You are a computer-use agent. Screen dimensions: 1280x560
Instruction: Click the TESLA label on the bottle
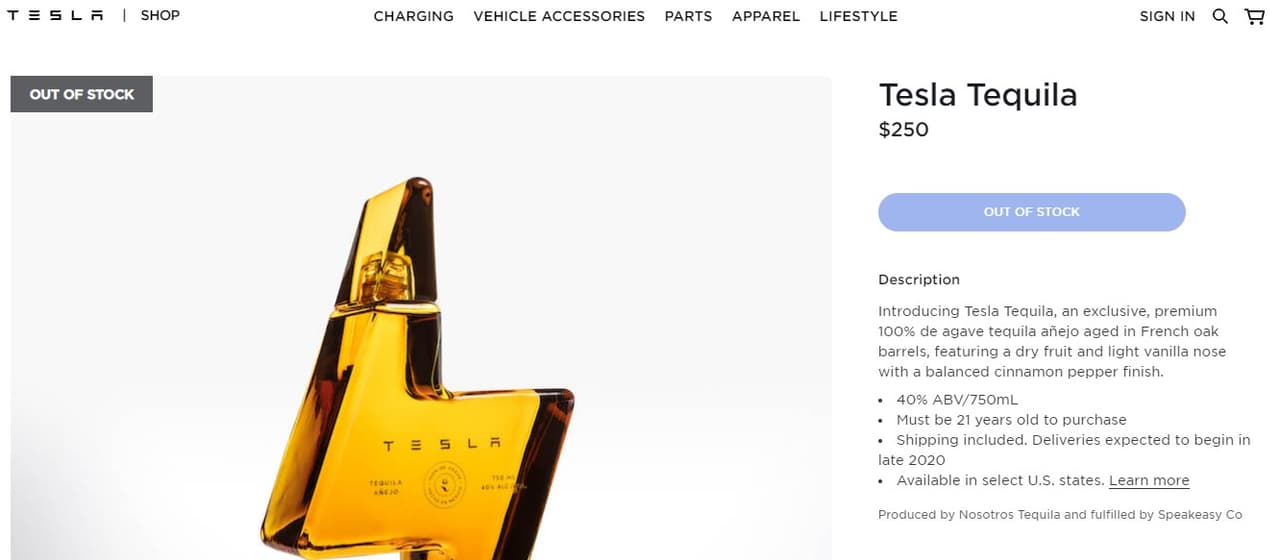[x=442, y=444]
